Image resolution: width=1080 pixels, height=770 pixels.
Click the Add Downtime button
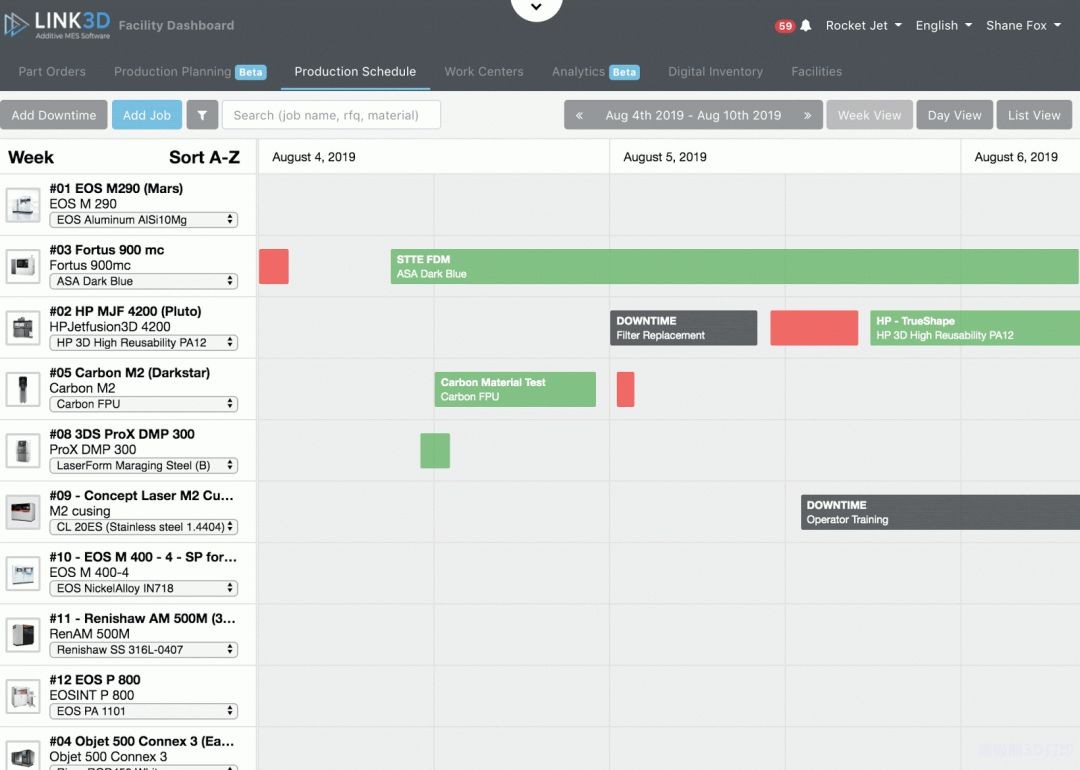pyautogui.click(x=54, y=115)
